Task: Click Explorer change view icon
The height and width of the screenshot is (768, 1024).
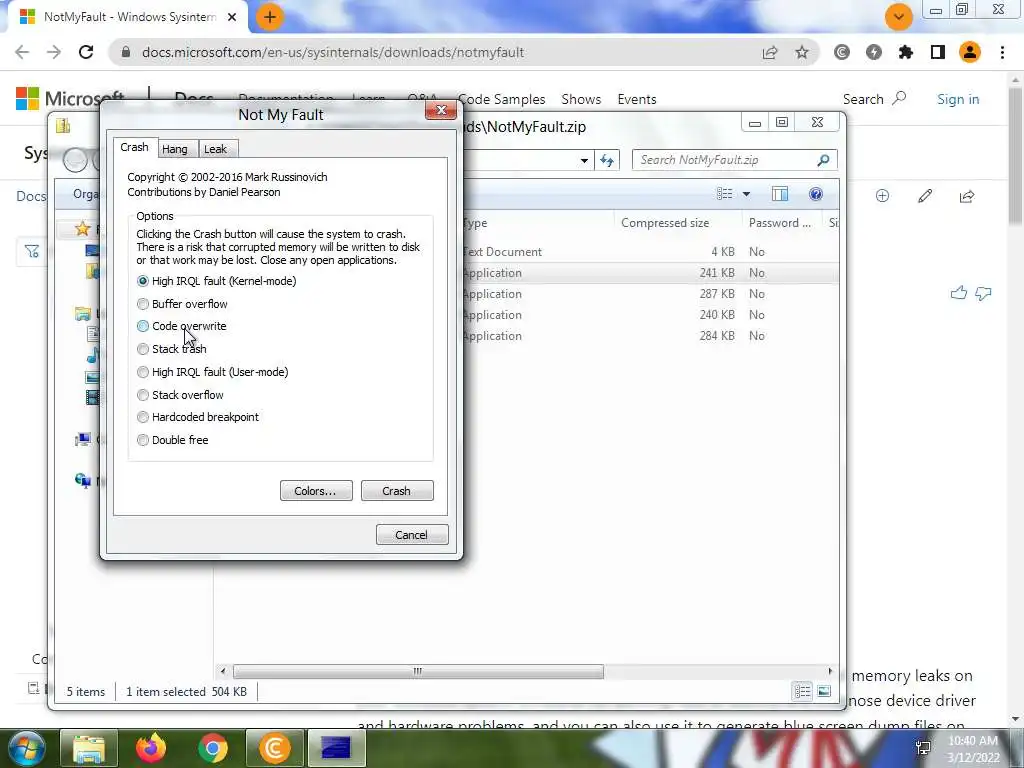Action: tap(724, 194)
